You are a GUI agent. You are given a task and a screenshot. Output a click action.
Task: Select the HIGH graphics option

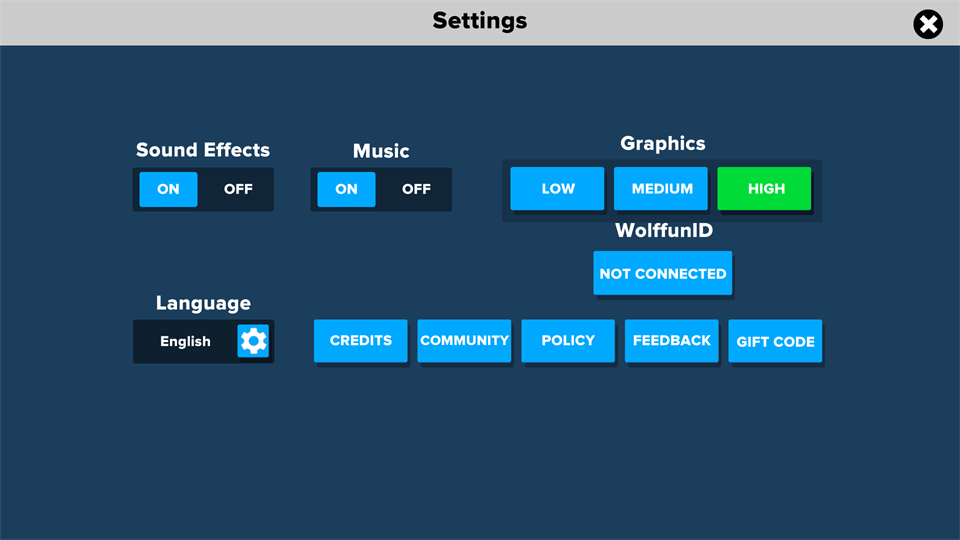pos(765,188)
